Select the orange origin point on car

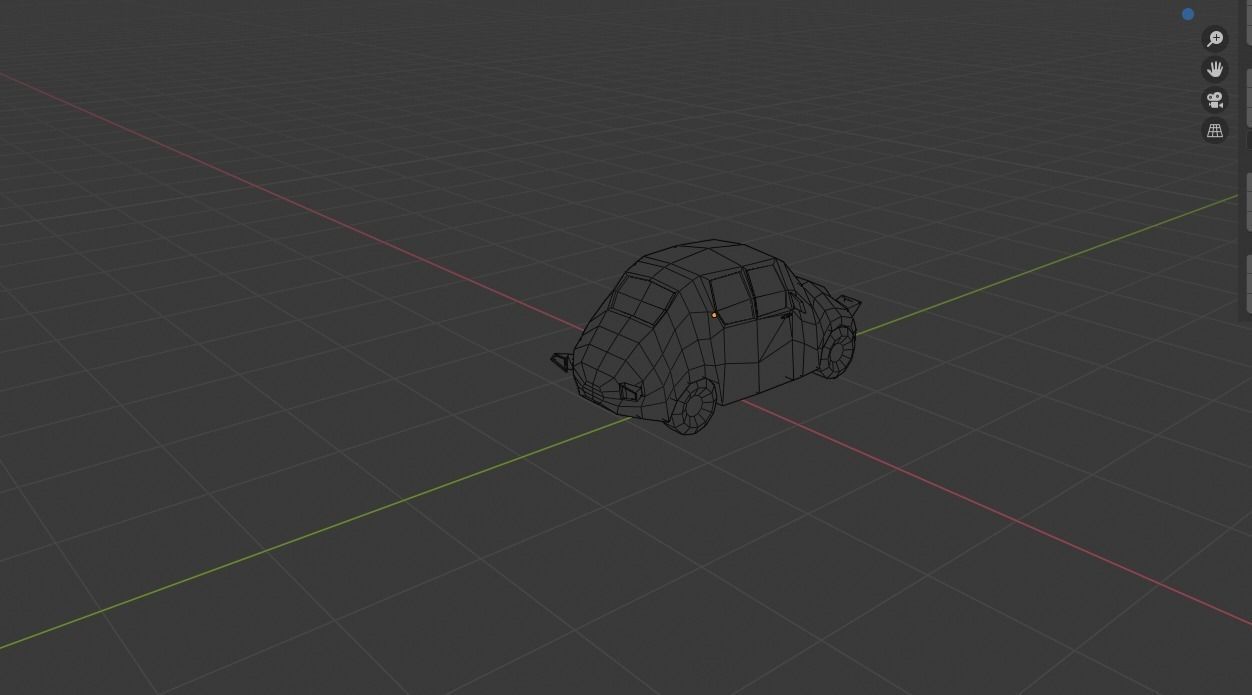coord(714,315)
